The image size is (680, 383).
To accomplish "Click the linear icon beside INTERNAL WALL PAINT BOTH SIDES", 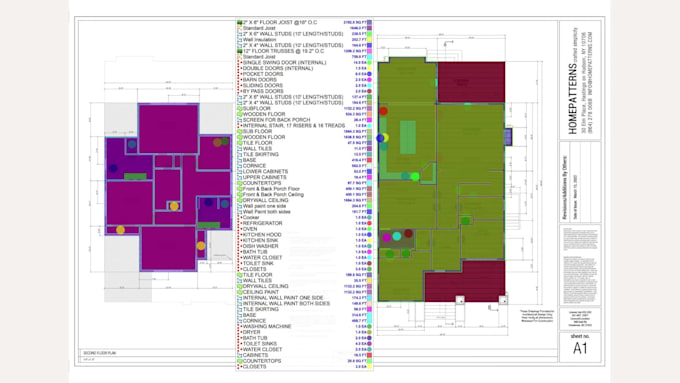I will pyautogui.click(x=239, y=303).
